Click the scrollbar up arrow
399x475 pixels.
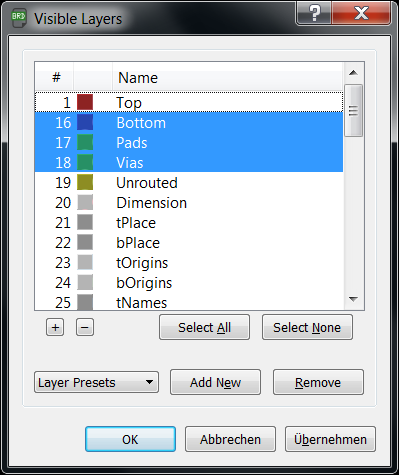coord(353,72)
